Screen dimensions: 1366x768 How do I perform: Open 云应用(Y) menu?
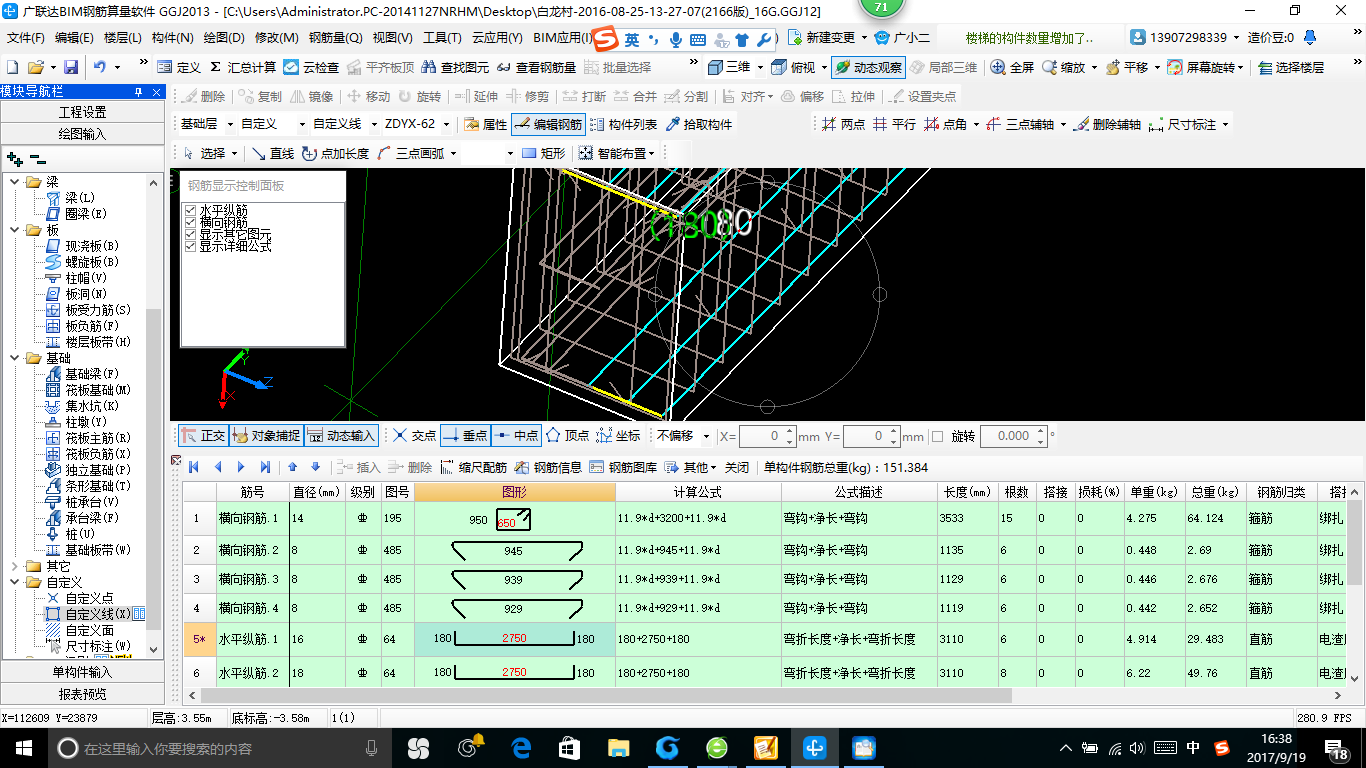pos(497,38)
